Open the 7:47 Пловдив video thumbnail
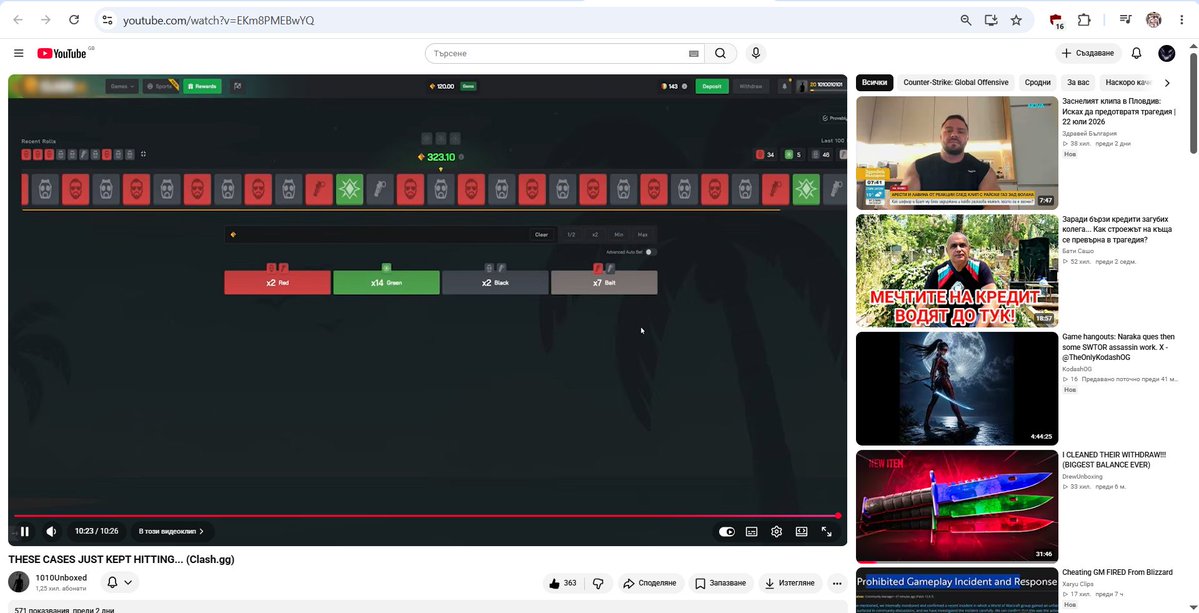1199x613 pixels. [x=957, y=153]
